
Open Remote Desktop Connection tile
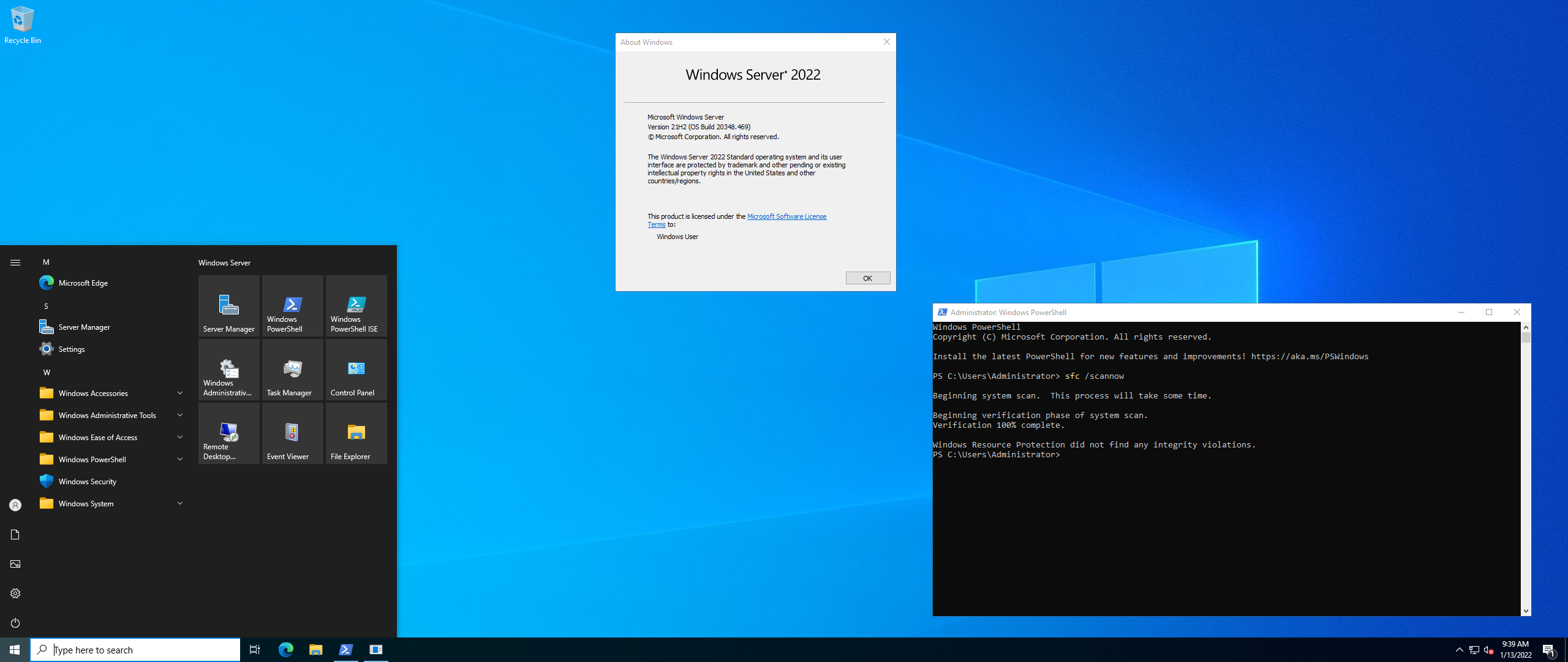229,433
